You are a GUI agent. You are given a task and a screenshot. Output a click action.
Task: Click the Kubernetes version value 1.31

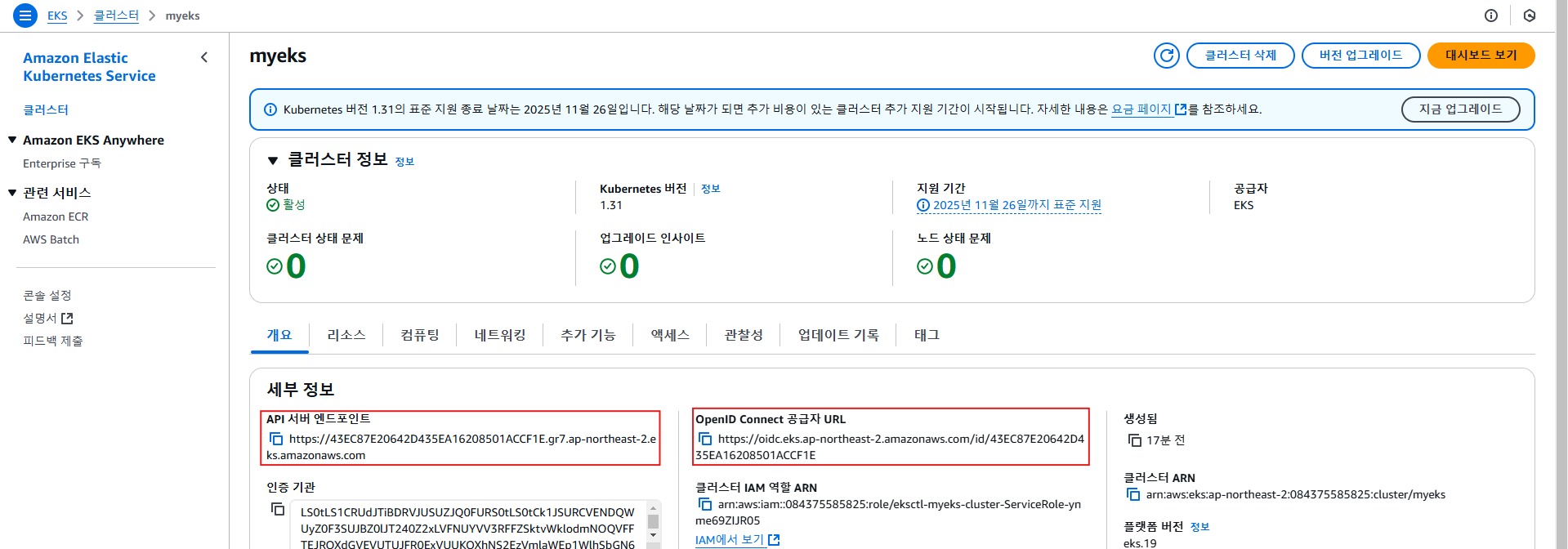click(x=611, y=205)
